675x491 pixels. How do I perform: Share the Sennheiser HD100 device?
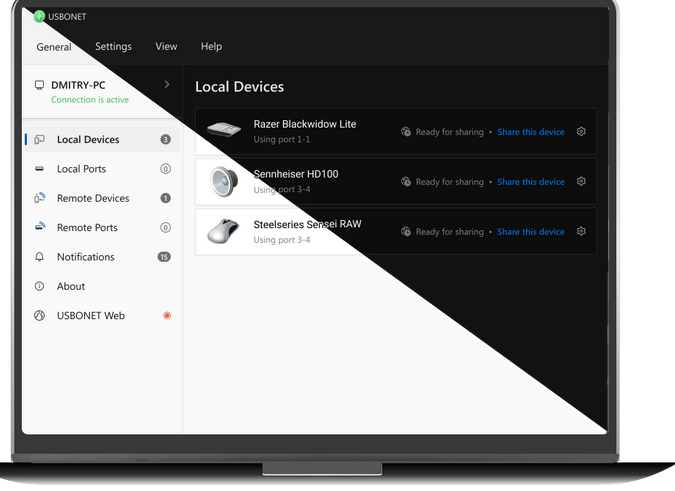[531, 182]
